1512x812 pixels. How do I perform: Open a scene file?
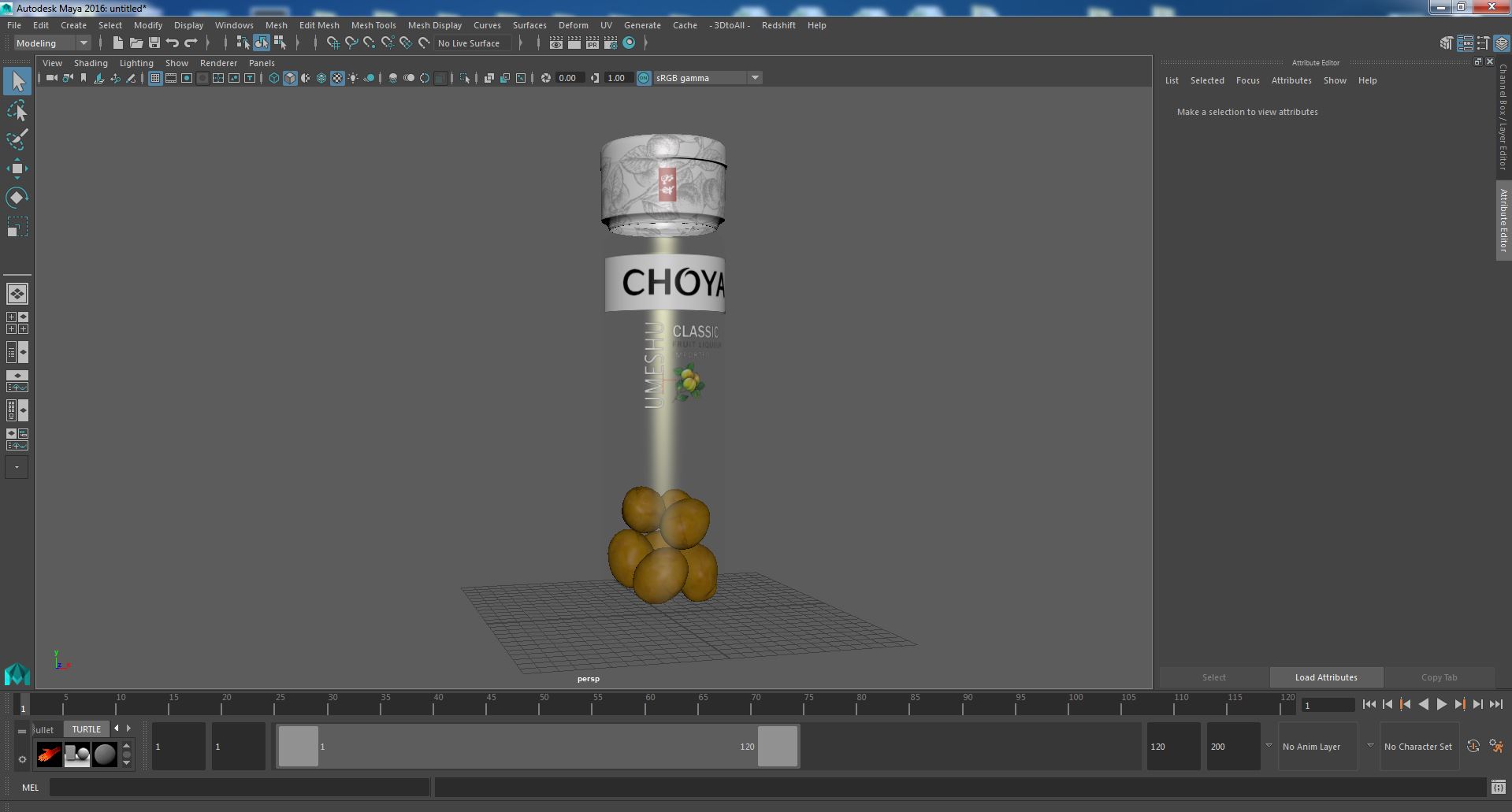tap(136, 43)
